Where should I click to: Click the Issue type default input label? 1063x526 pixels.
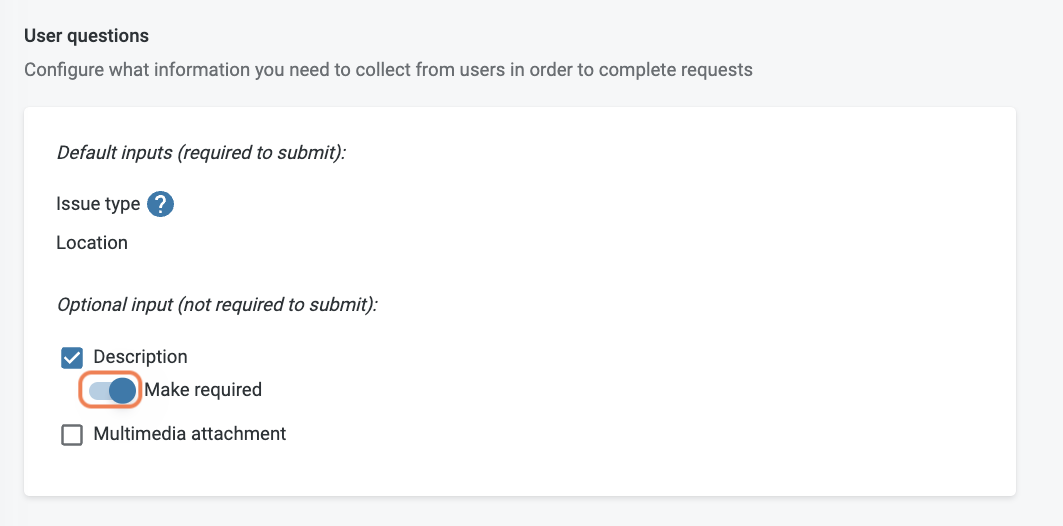pyautogui.click(x=98, y=203)
